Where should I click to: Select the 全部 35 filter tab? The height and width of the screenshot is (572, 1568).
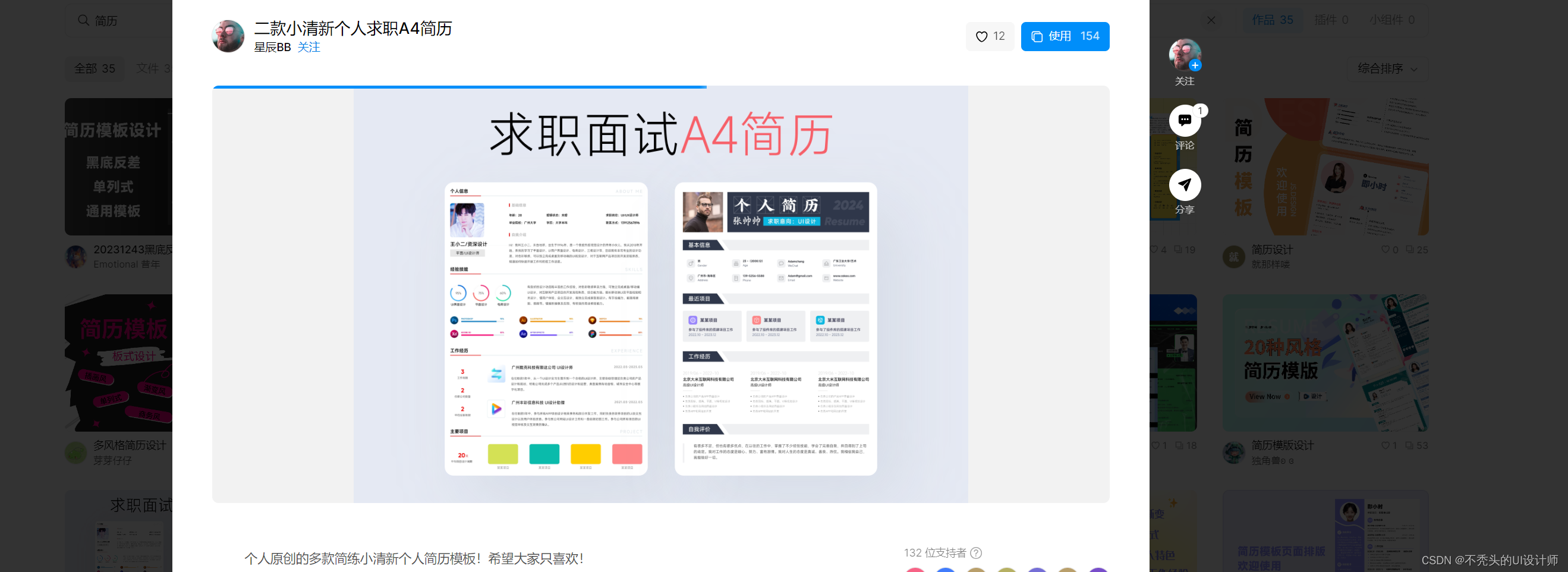pos(95,69)
